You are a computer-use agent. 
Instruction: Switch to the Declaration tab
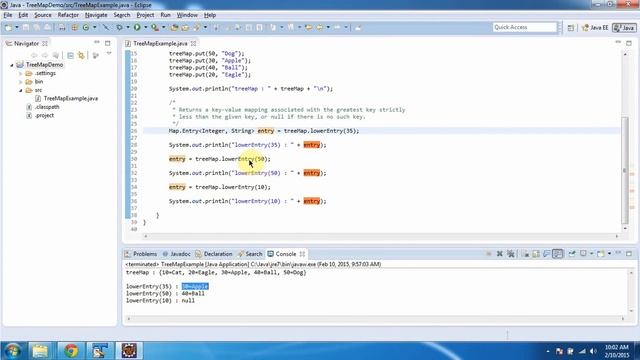click(214, 254)
